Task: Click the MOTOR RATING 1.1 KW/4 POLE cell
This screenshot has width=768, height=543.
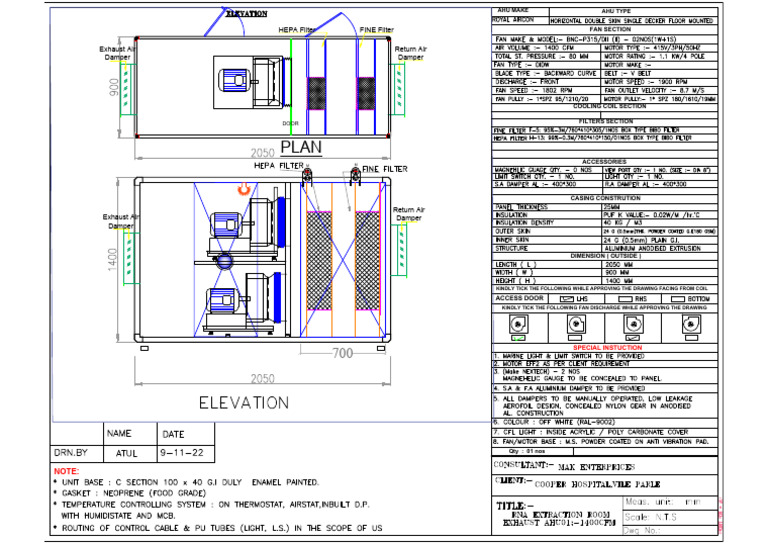Action: (x=659, y=56)
